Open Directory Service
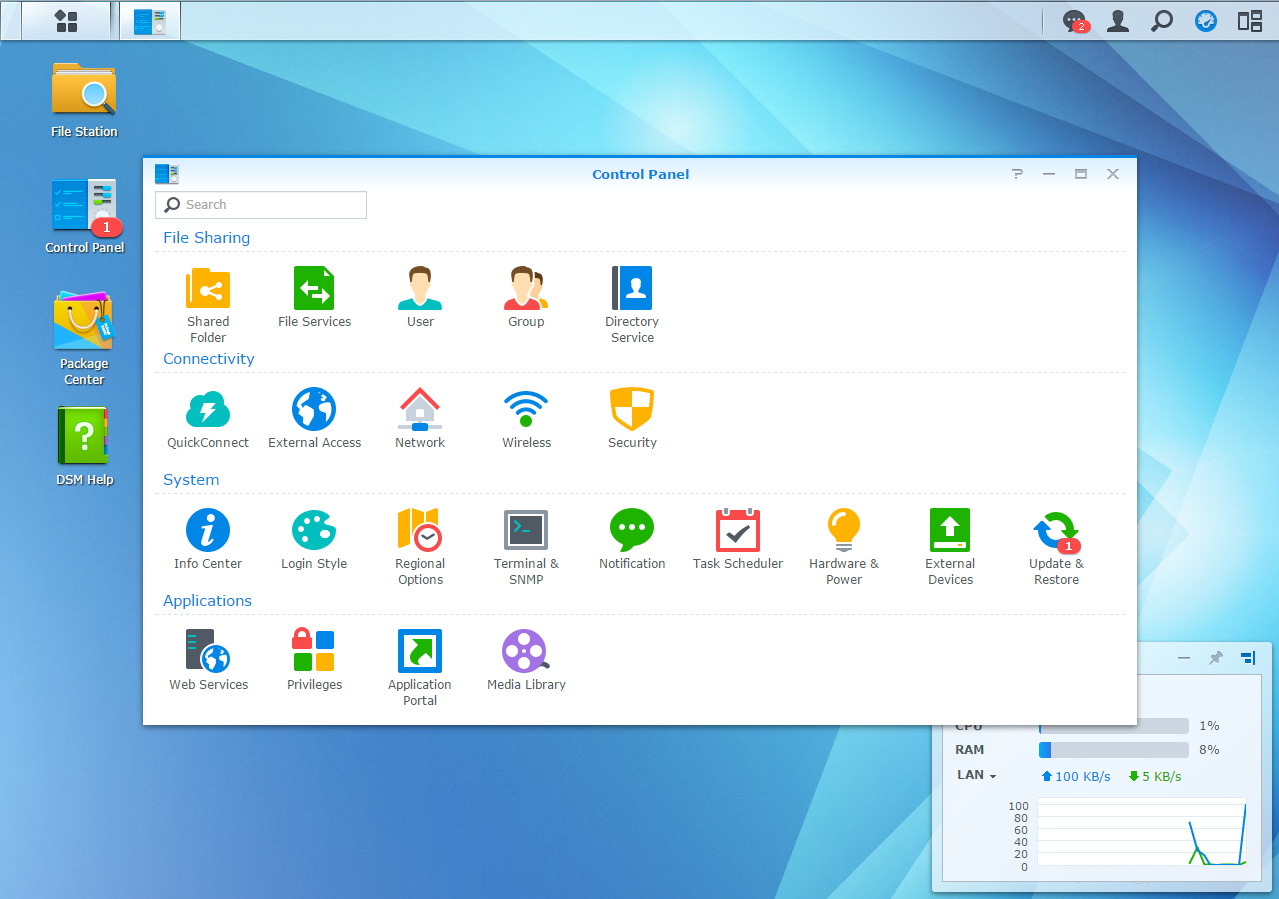 click(632, 288)
